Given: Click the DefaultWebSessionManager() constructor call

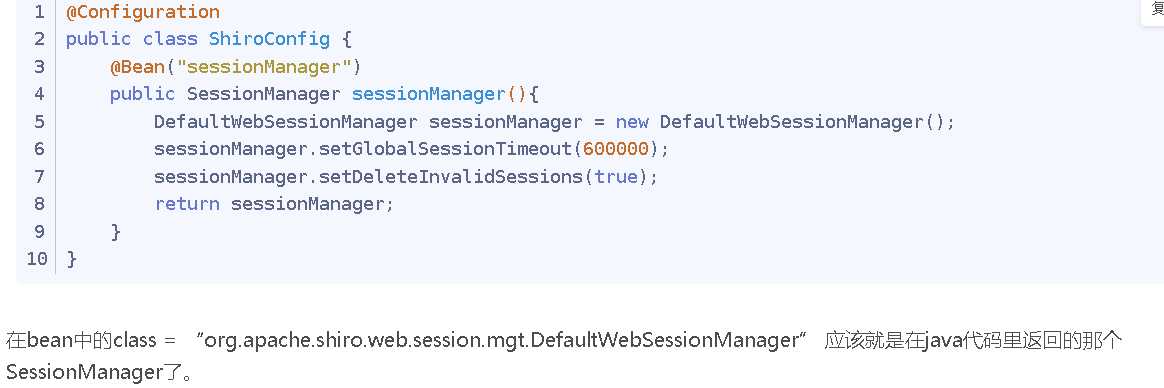Looking at the screenshot, I should (x=802, y=122).
